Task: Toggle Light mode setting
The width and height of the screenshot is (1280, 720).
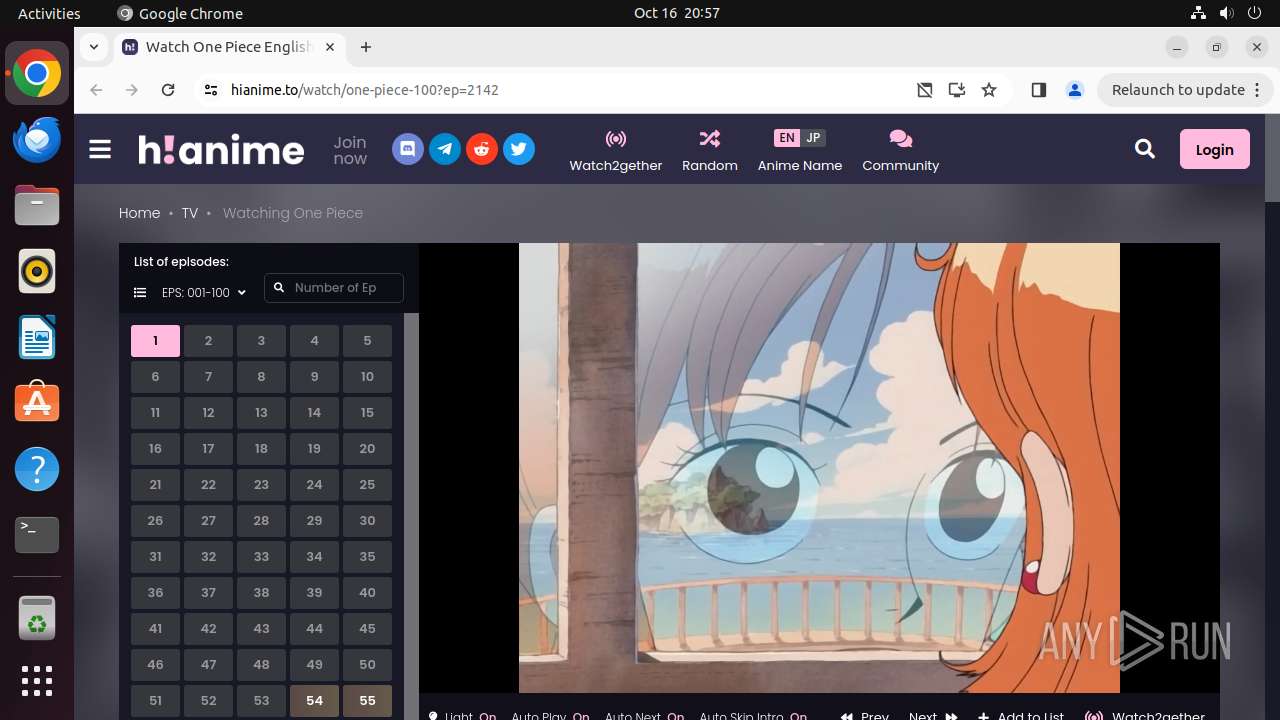Action: click(x=462, y=715)
